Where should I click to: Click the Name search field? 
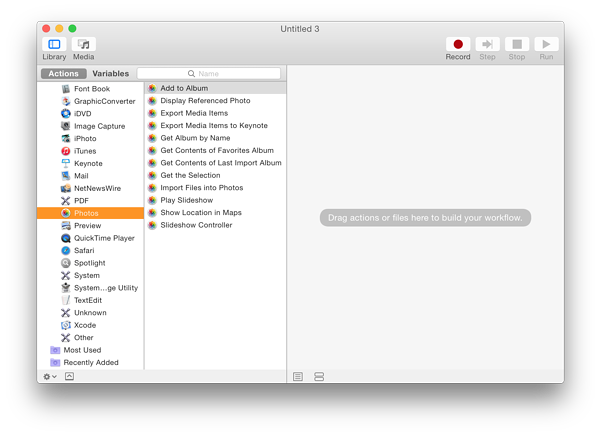click(209, 74)
